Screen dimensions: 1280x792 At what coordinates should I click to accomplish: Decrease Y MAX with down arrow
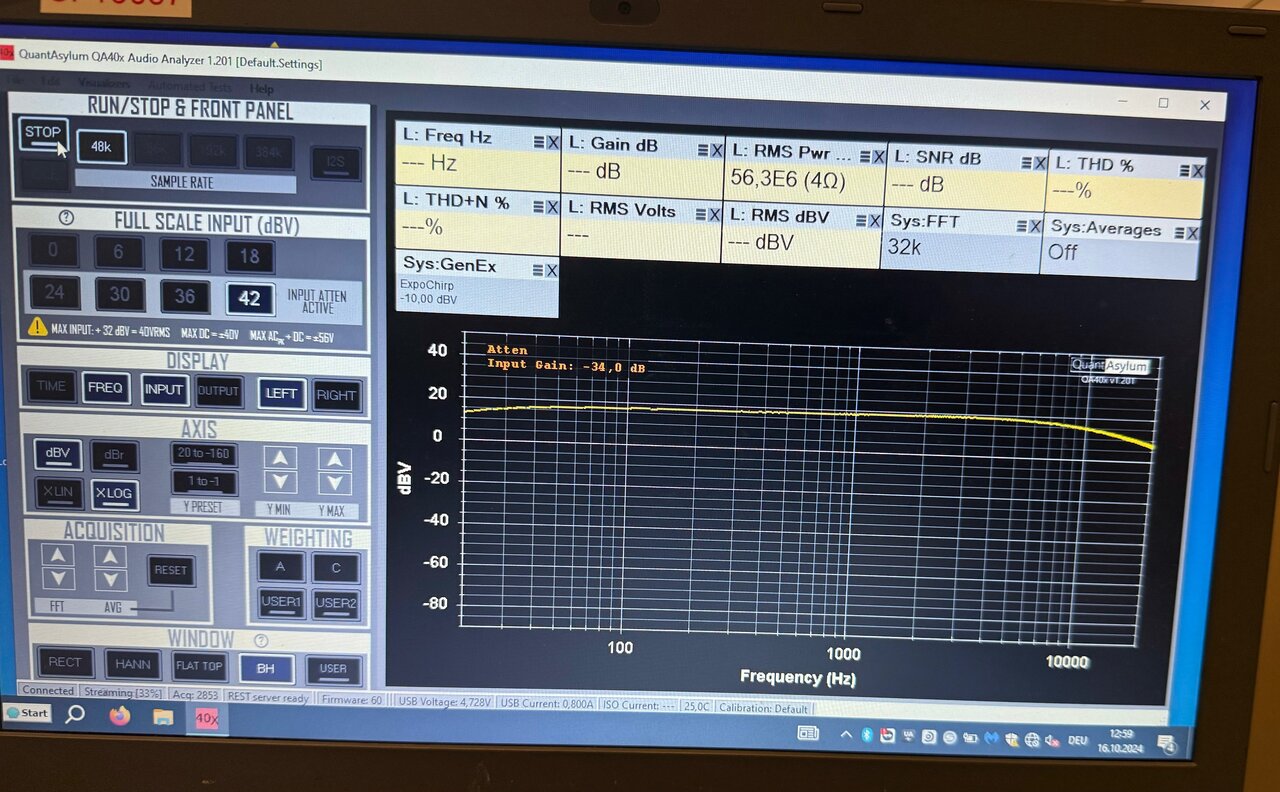(x=335, y=485)
